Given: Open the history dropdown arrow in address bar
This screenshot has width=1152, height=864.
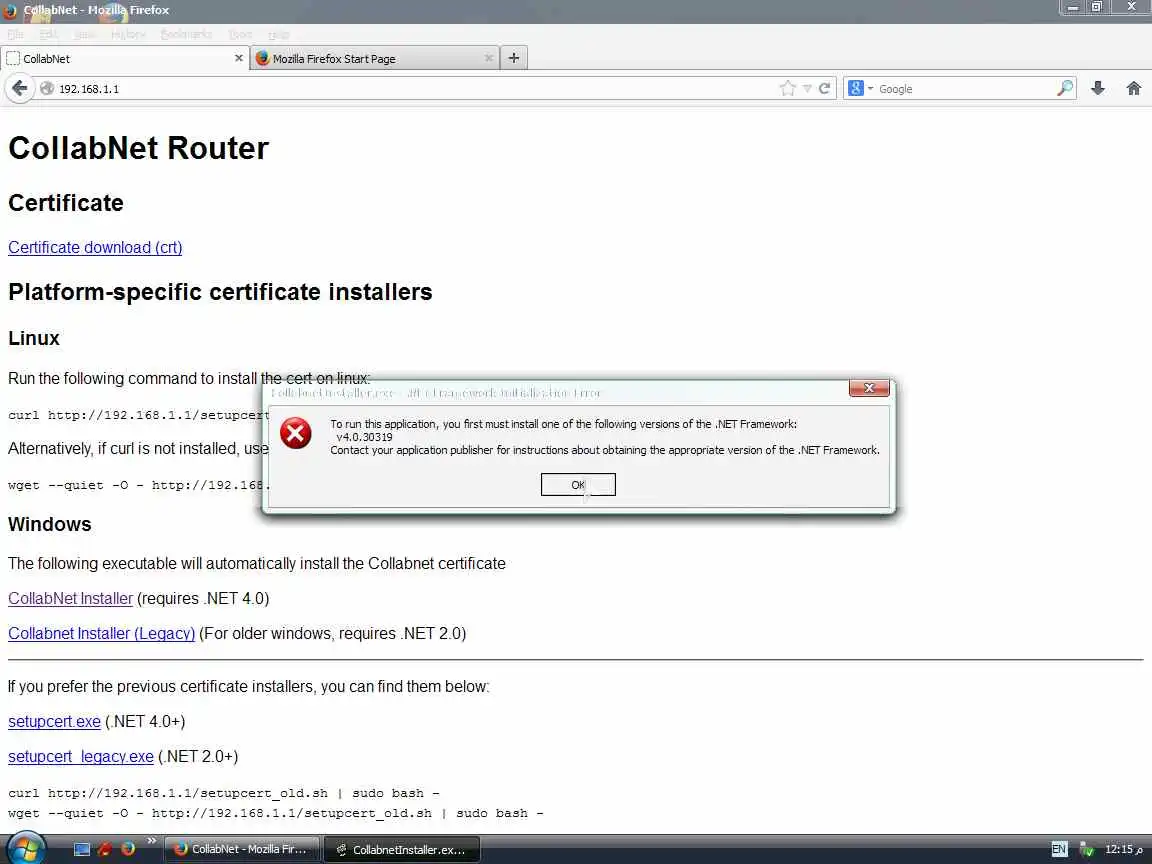Looking at the screenshot, I should tap(807, 89).
